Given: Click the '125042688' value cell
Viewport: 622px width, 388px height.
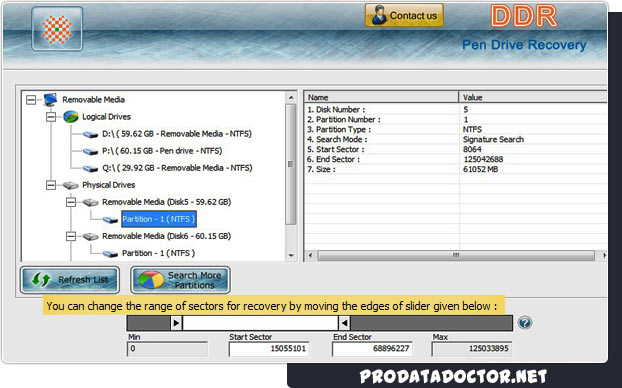Looking at the screenshot, I should pyautogui.click(x=483, y=159).
